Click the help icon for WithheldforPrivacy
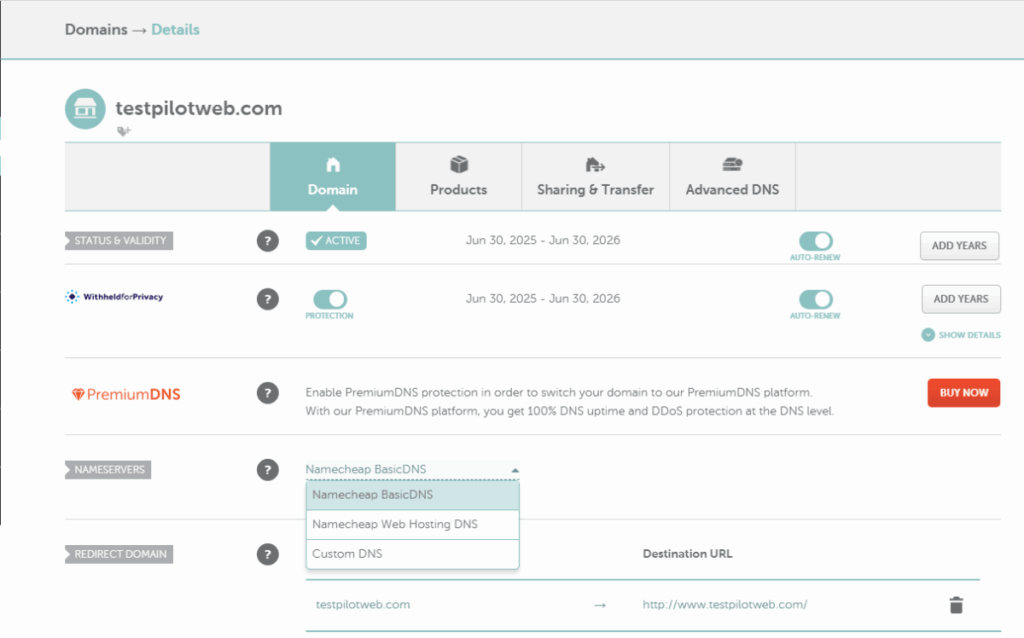 pyautogui.click(x=267, y=299)
